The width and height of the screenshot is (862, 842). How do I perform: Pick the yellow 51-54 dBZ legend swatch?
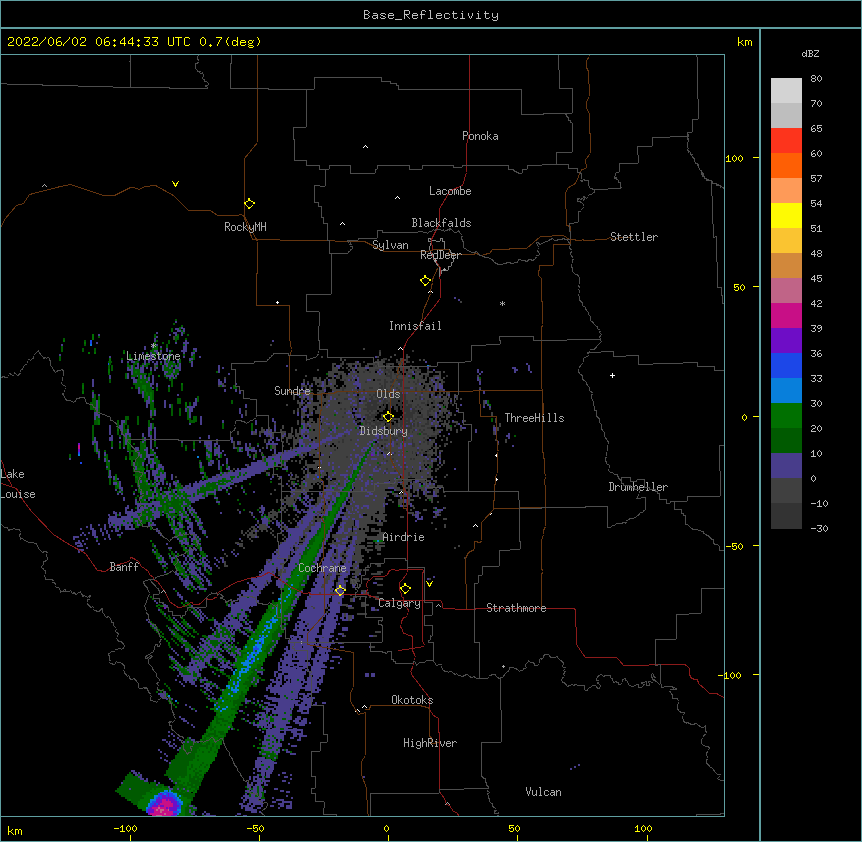click(x=786, y=215)
